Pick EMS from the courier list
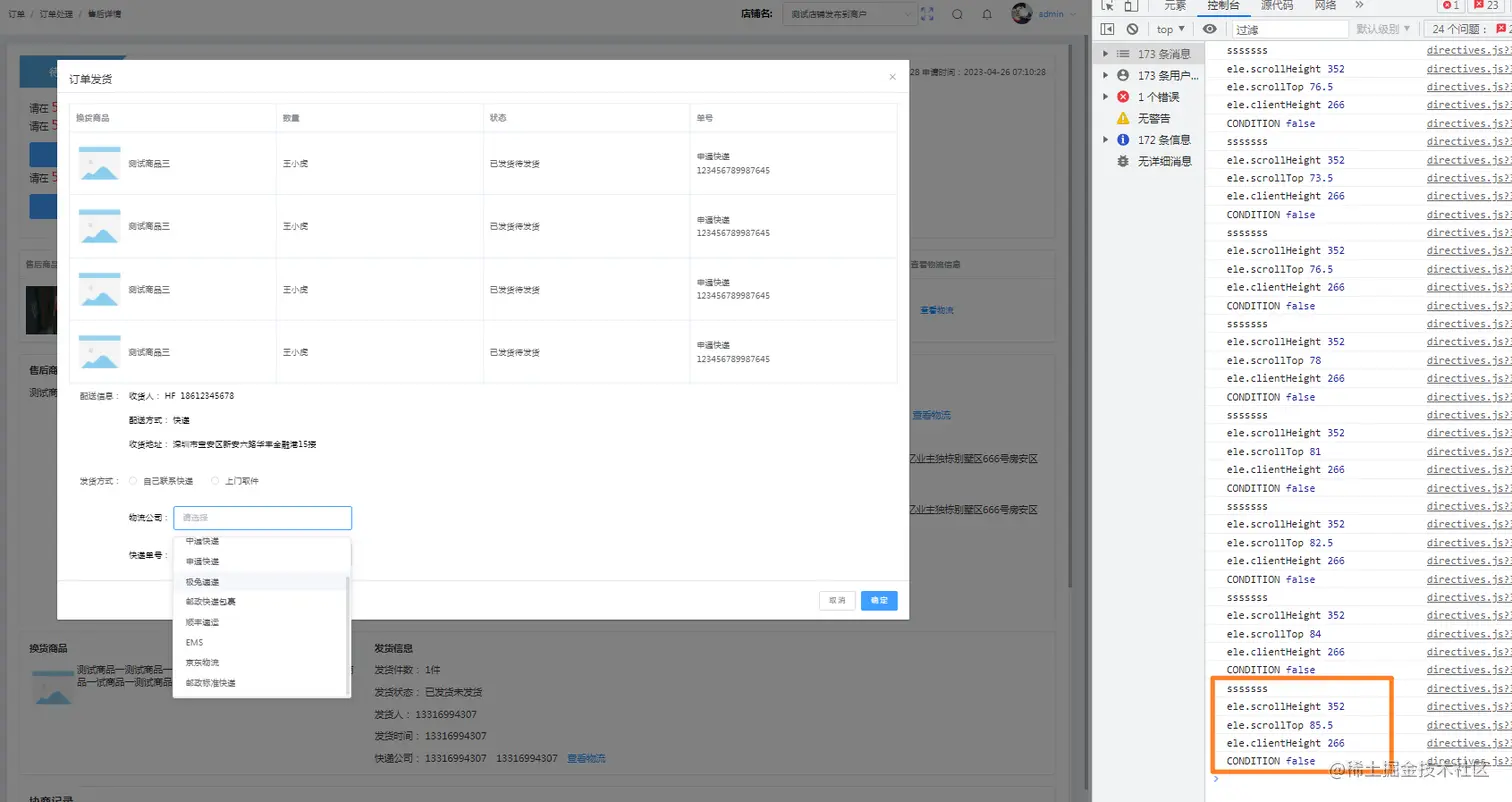The height and width of the screenshot is (802, 1512). point(260,642)
